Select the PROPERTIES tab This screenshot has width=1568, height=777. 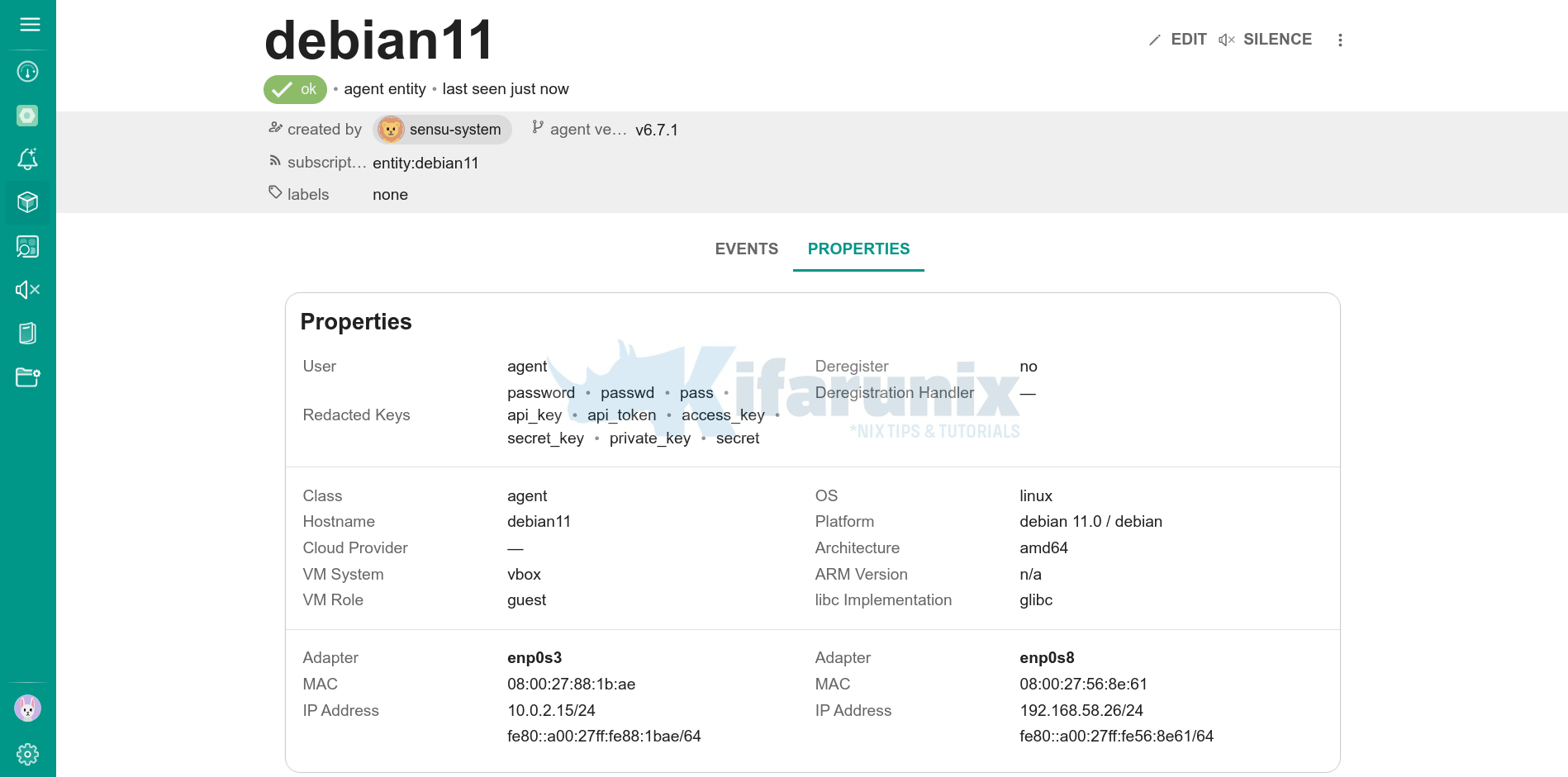tap(858, 249)
